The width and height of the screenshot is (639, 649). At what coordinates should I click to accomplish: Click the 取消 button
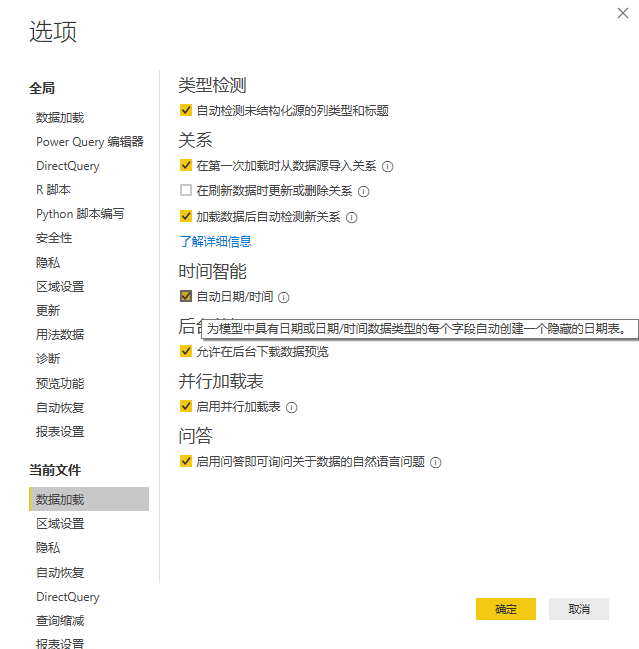coord(579,609)
